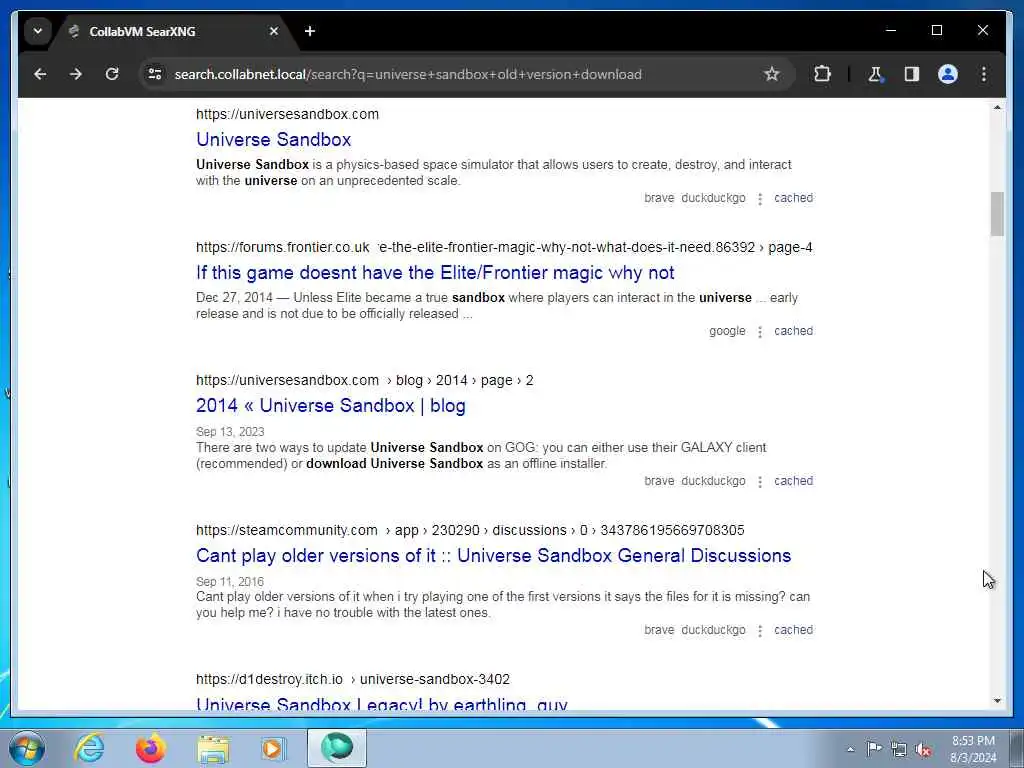Image resolution: width=1024 pixels, height=768 pixels.
Task: Open the Elite/Frontier magic forum result
Action: [x=435, y=273]
